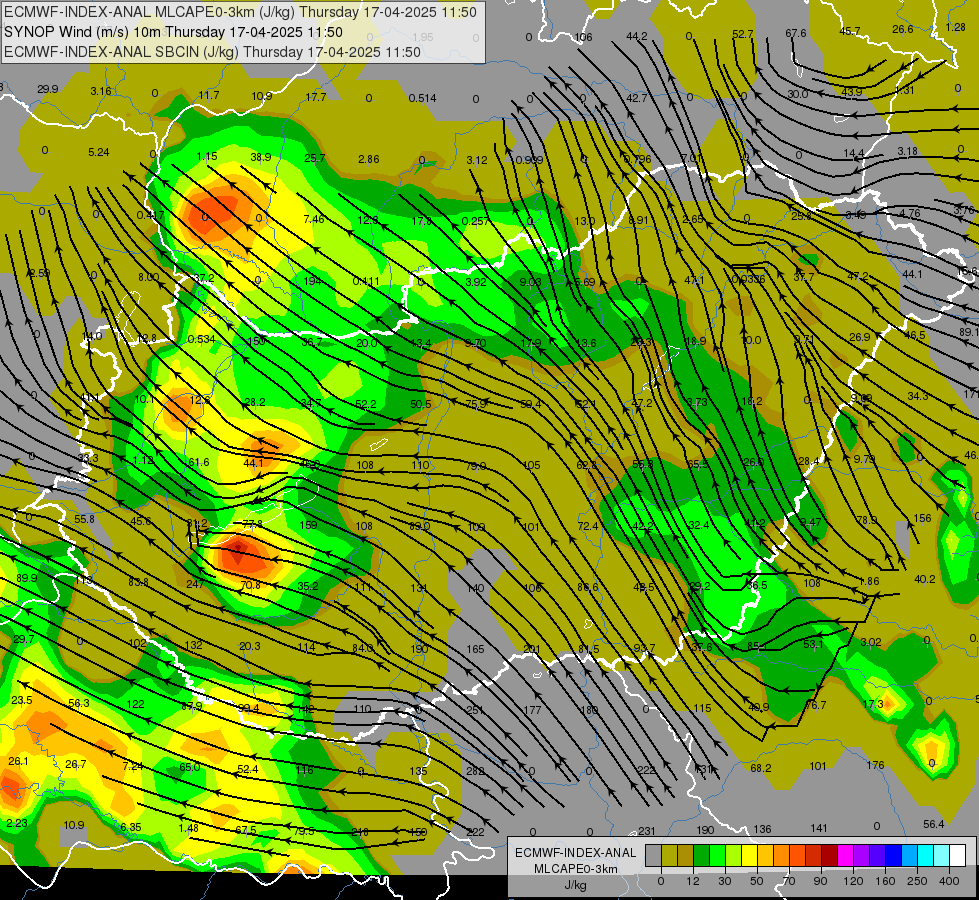Click the SYNOP Wind 10m header line

(174, 32)
